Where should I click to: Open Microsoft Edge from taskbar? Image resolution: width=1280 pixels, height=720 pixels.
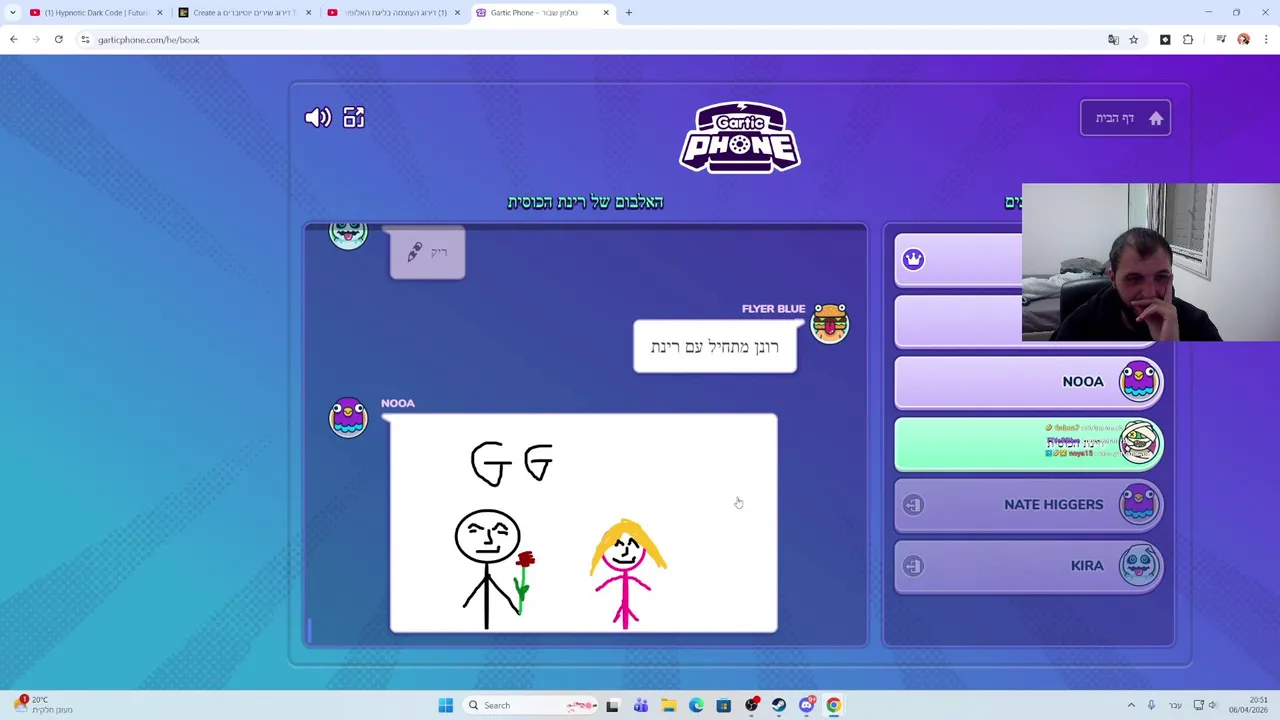[x=696, y=706]
